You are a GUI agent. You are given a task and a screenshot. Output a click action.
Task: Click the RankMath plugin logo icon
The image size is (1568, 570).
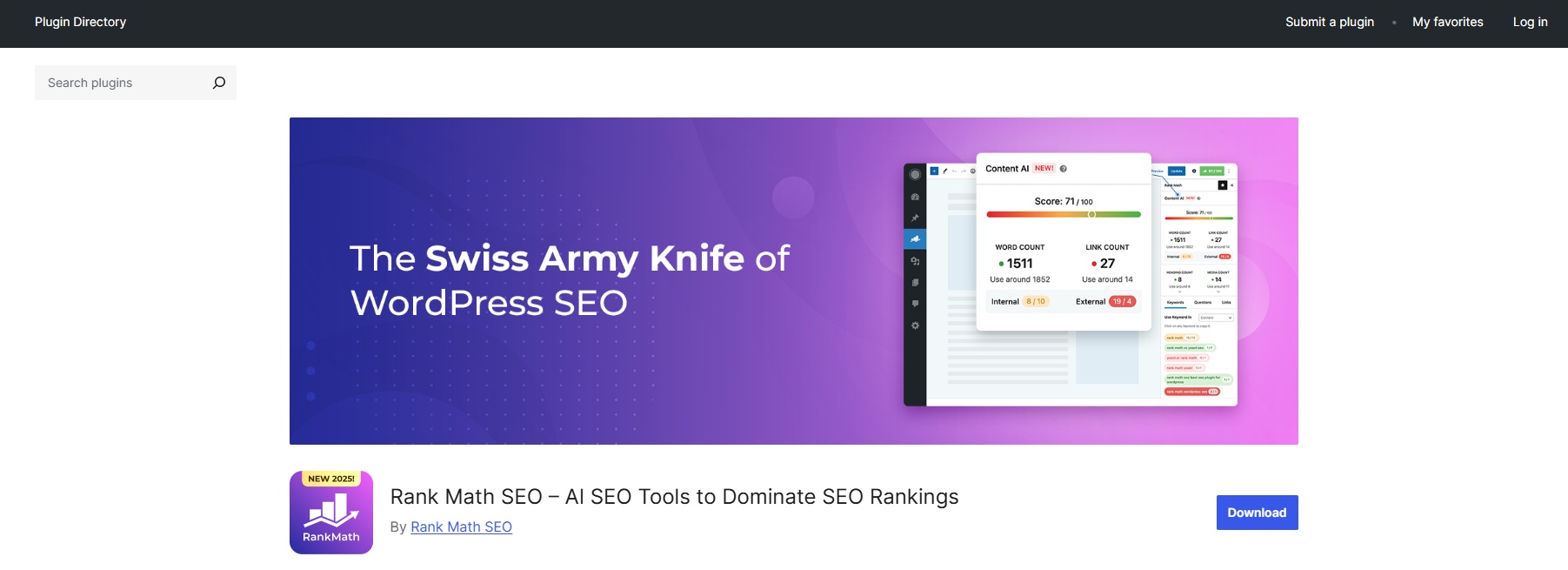click(x=331, y=513)
